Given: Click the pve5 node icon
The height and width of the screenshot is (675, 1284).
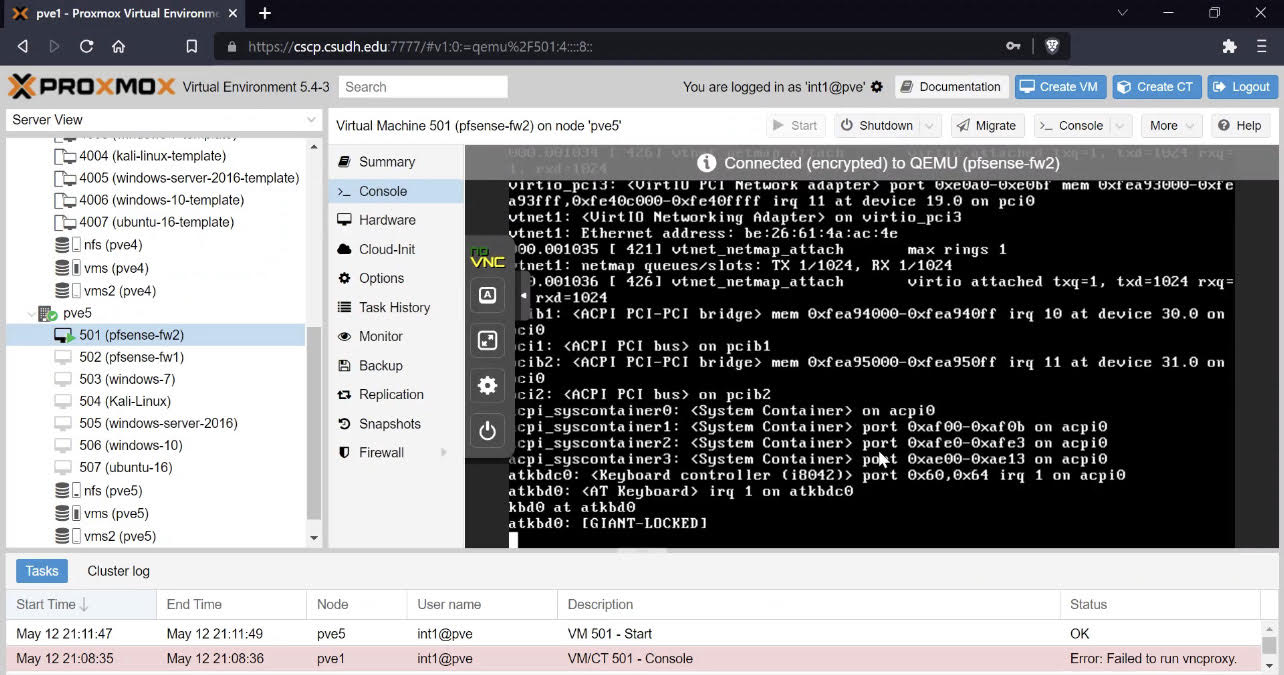Looking at the screenshot, I should point(48,313).
